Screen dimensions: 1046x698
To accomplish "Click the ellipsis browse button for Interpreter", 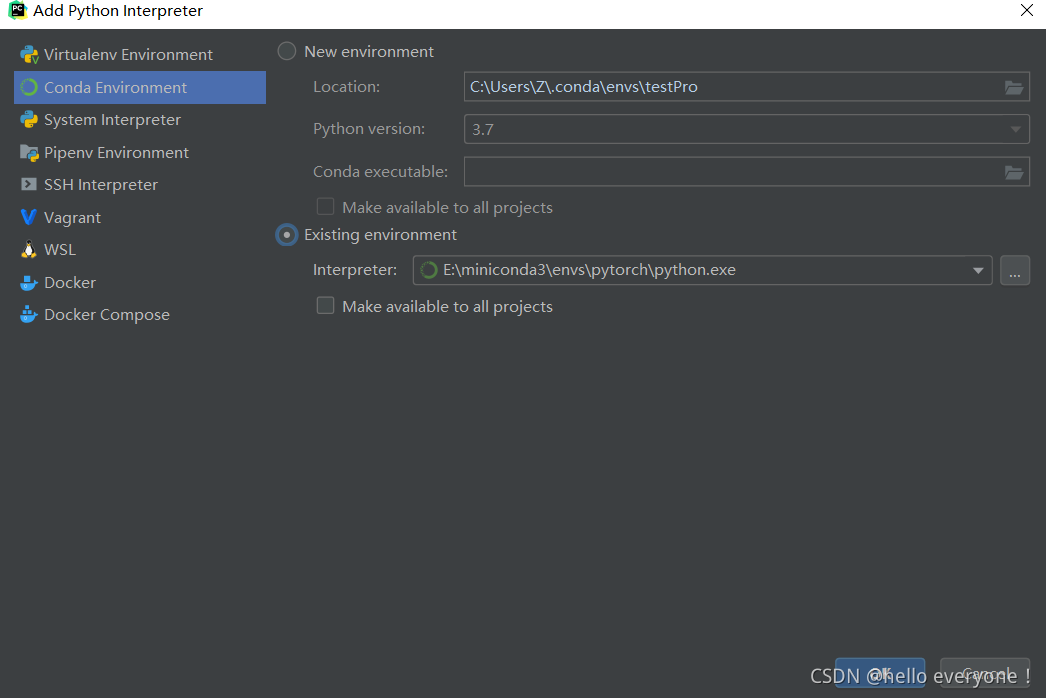I will [x=1015, y=270].
